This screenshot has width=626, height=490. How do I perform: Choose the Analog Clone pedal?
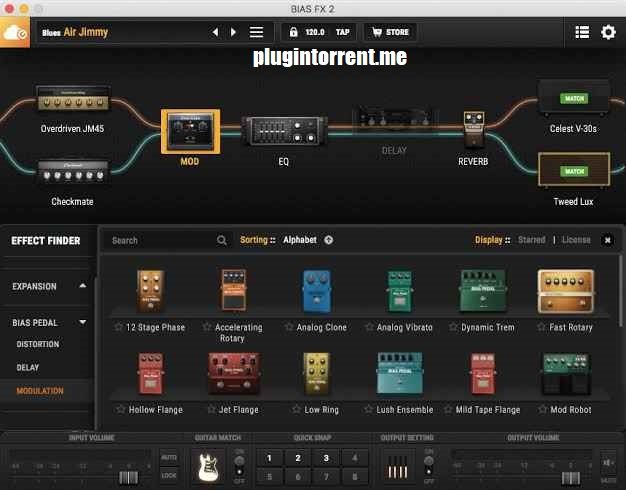[x=317, y=291]
